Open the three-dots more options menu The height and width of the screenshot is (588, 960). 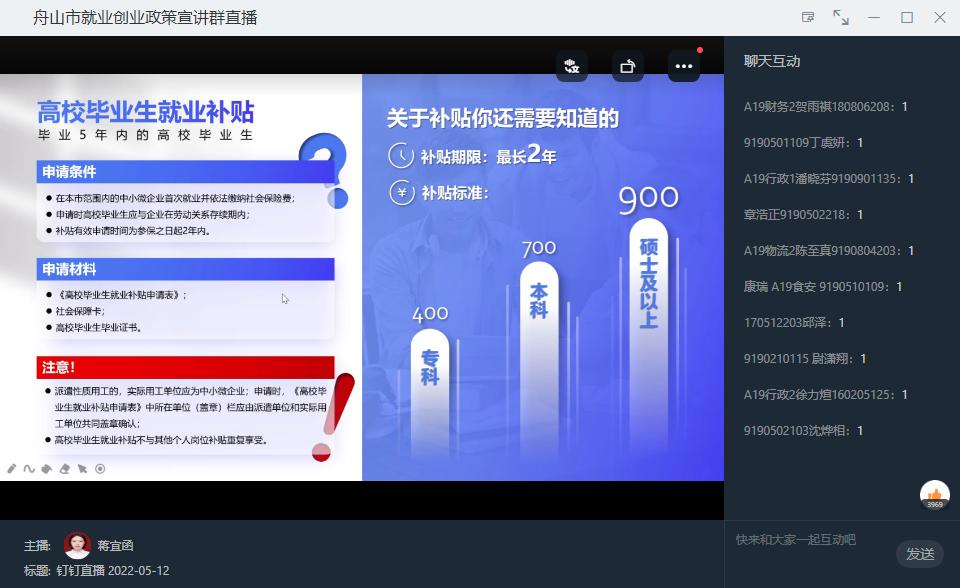pos(684,66)
